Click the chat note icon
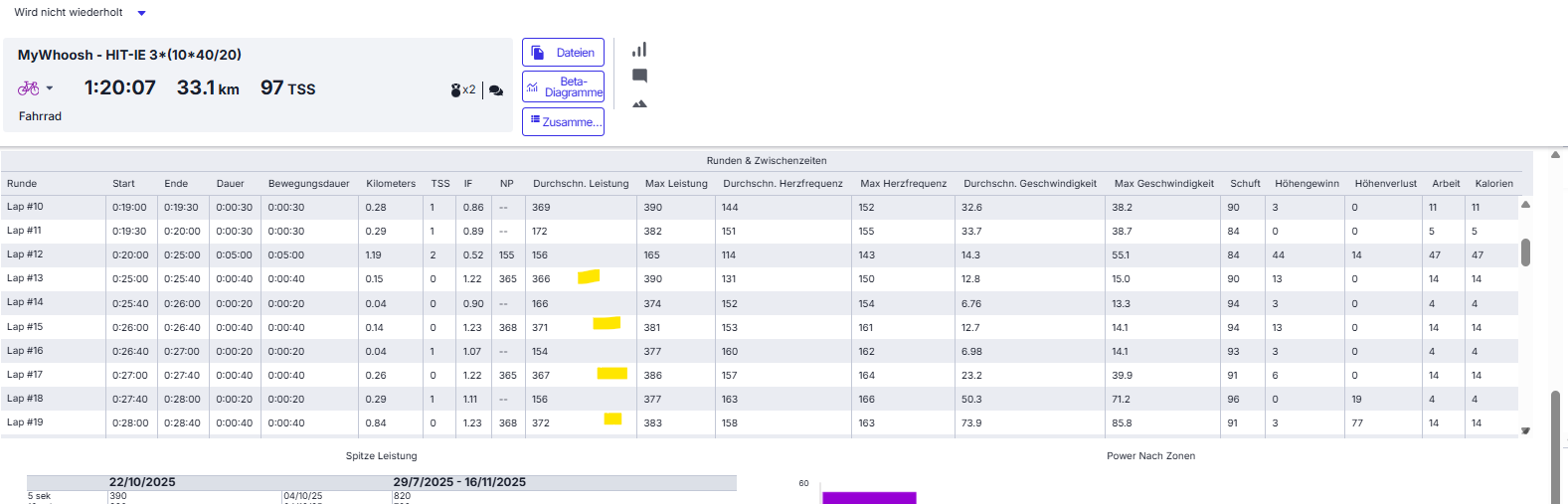Viewport: 1568px width, 504px height. point(639,76)
